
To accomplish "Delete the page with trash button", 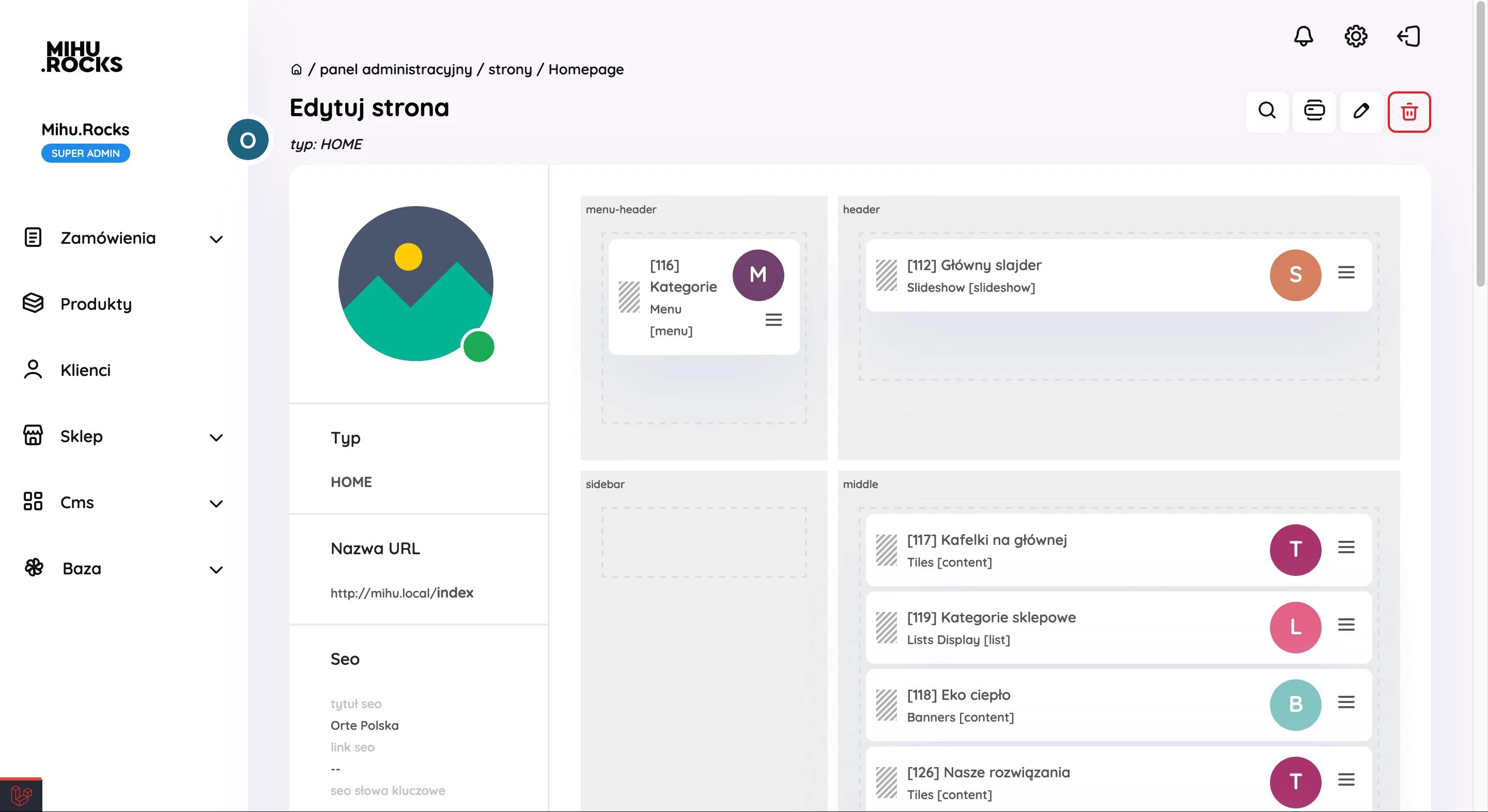I will click(1409, 112).
